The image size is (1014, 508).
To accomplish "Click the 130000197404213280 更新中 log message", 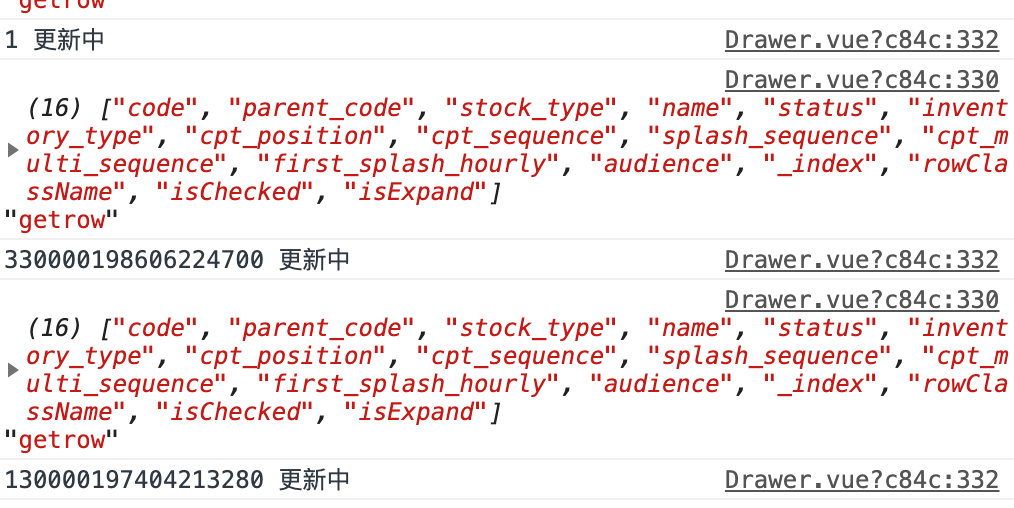I will 177,480.
